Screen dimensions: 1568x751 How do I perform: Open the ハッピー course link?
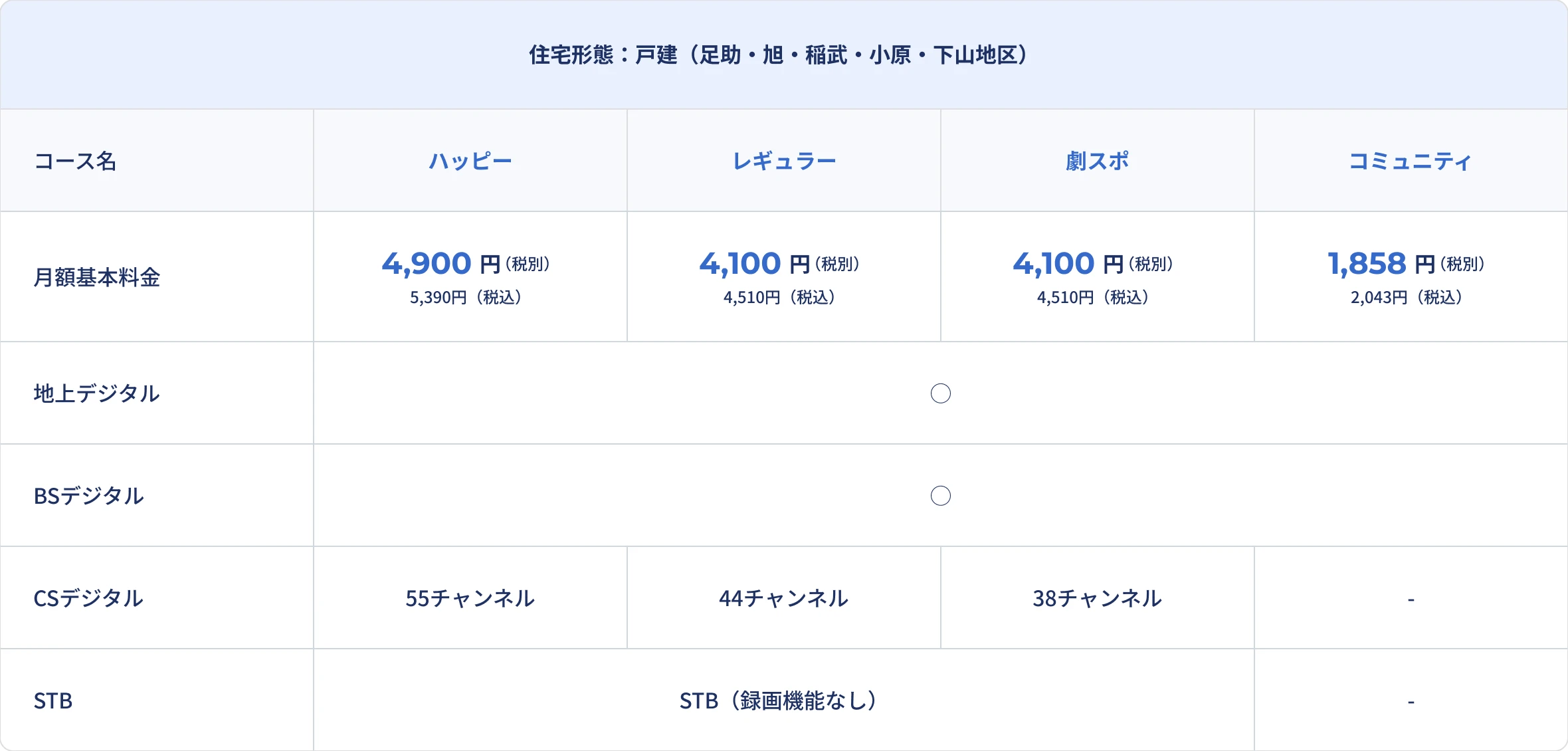pos(470,161)
